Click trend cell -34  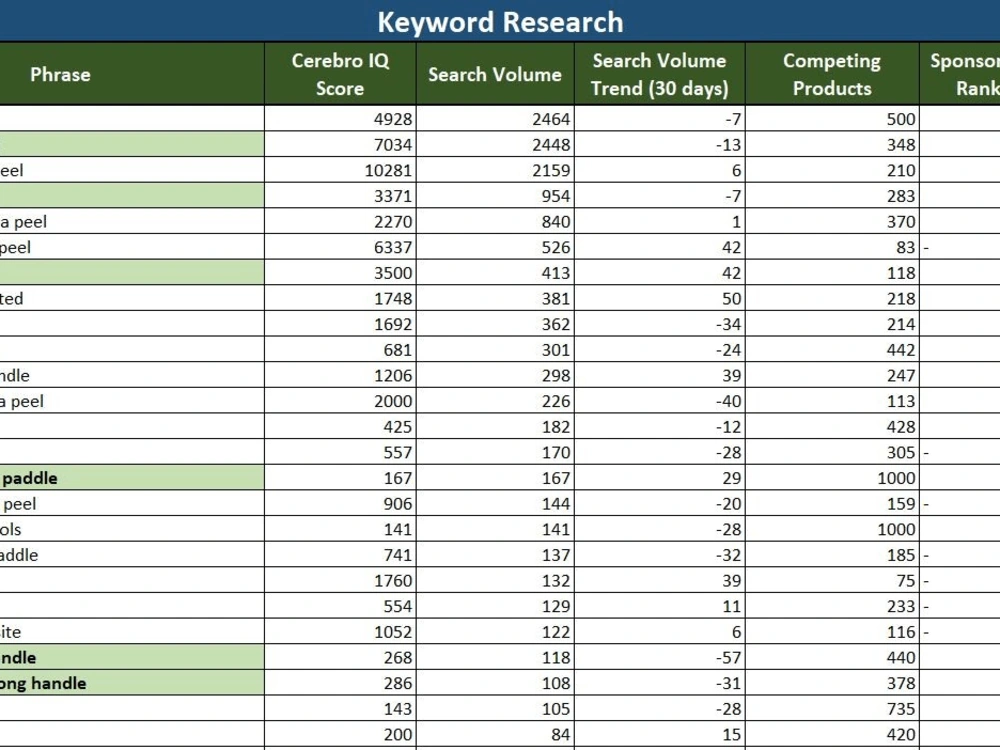(x=659, y=324)
